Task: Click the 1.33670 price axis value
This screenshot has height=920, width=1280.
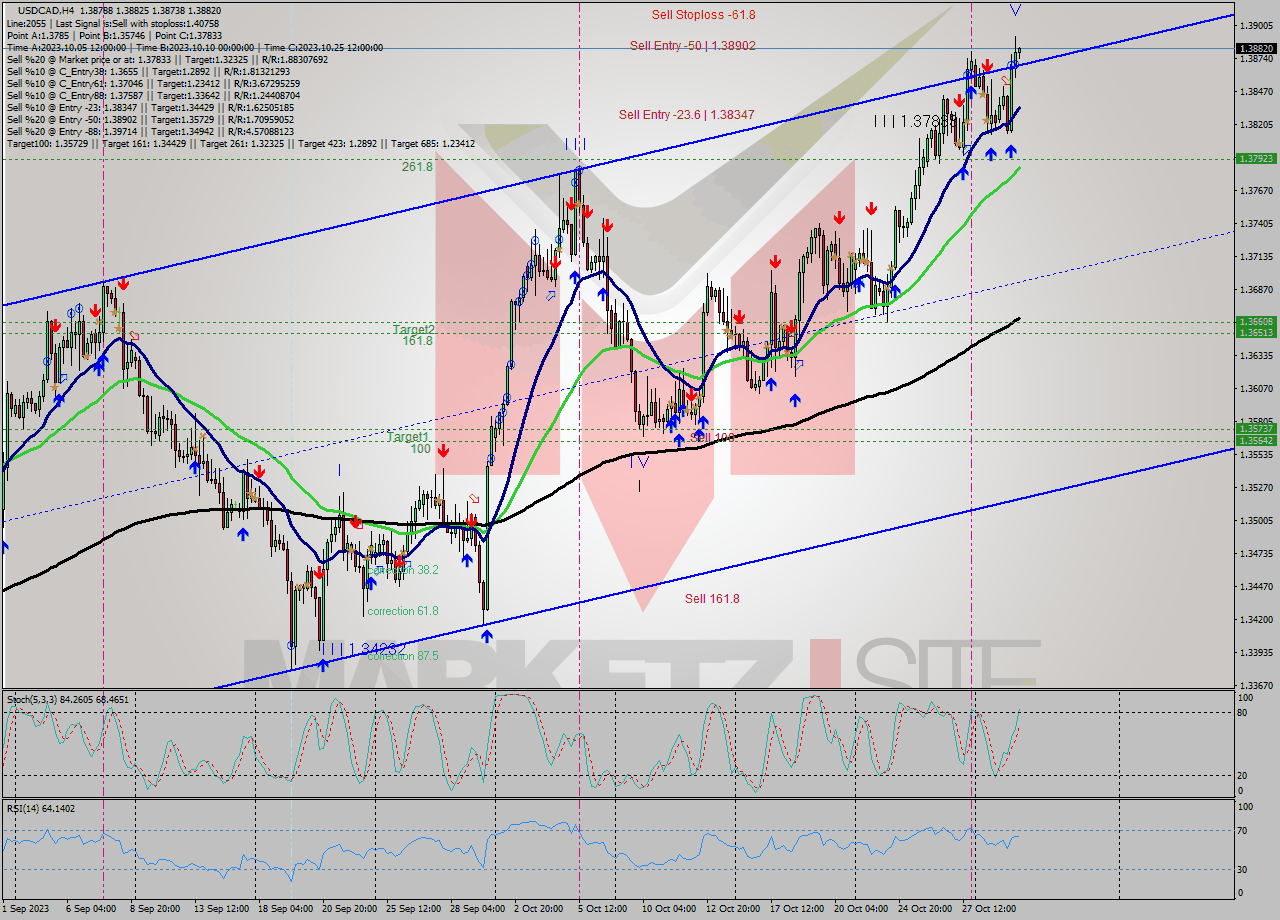Action: 1257,686
